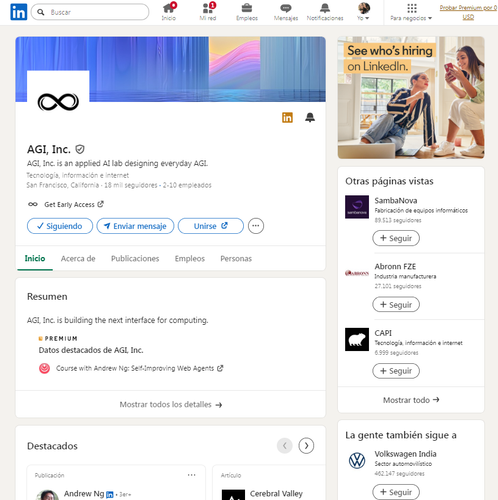498x500 pixels.
Task: Follow CAPI with Seguir button
Action: 396,371
